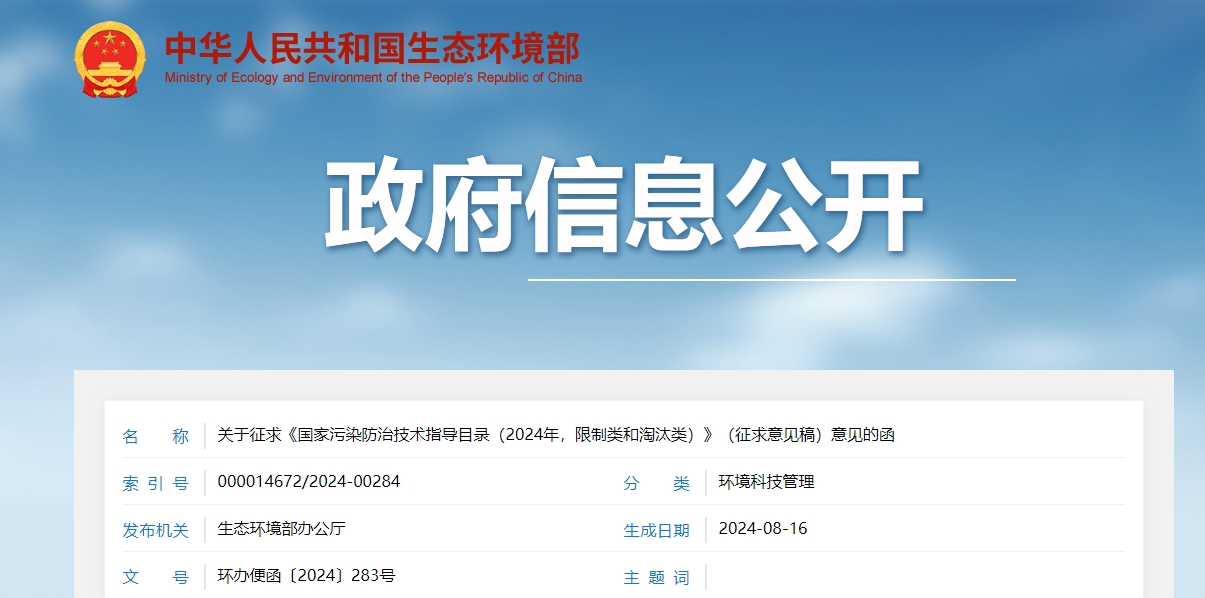This screenshot has height=598, width=1205.
Task: Select the index number 000014672/2024-00284
Action: [302, 483]
